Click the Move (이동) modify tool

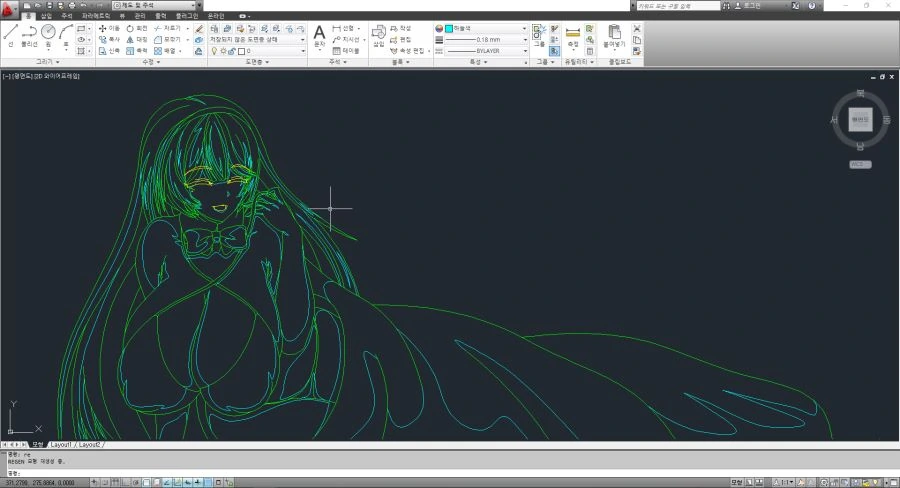[109, 28]
